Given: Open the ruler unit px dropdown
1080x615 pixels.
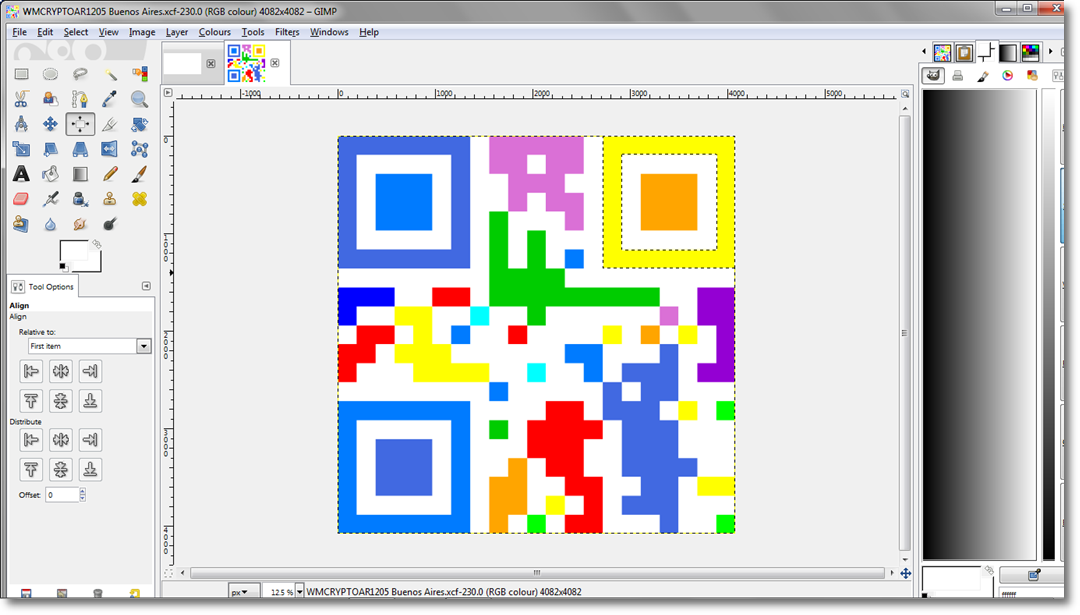Looking at the screenshot, I should [244, 592].
